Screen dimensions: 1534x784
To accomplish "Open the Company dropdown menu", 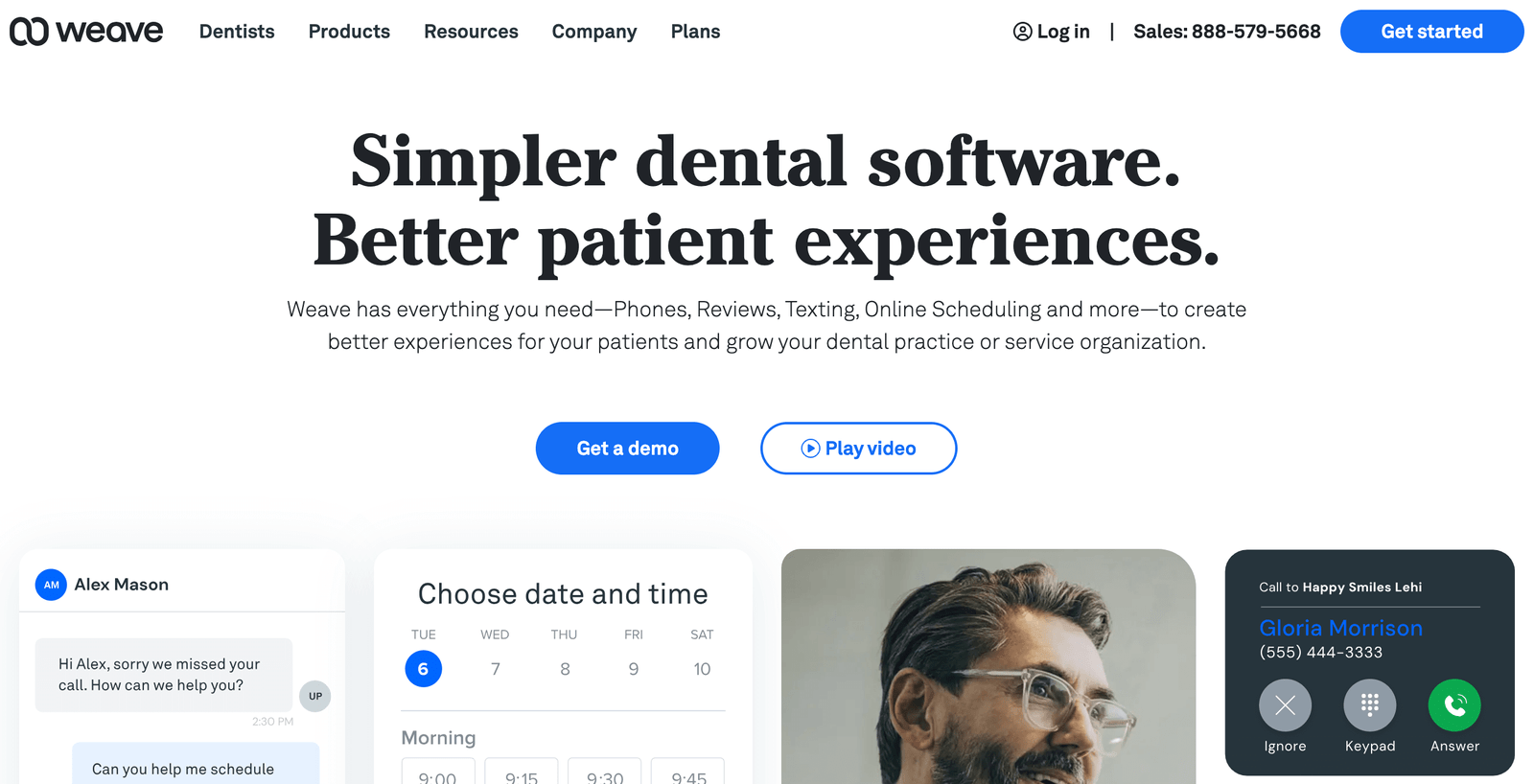I will pos(594,32).
